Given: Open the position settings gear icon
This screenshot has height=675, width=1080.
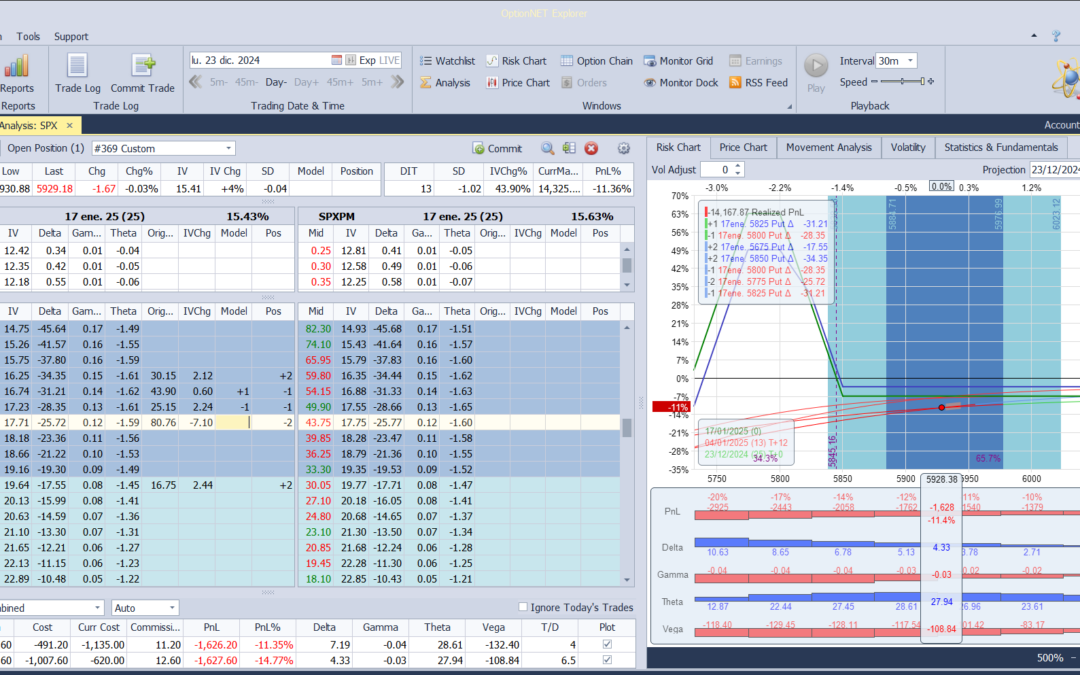Looking at the screenshot, I should tap(624, 148).
